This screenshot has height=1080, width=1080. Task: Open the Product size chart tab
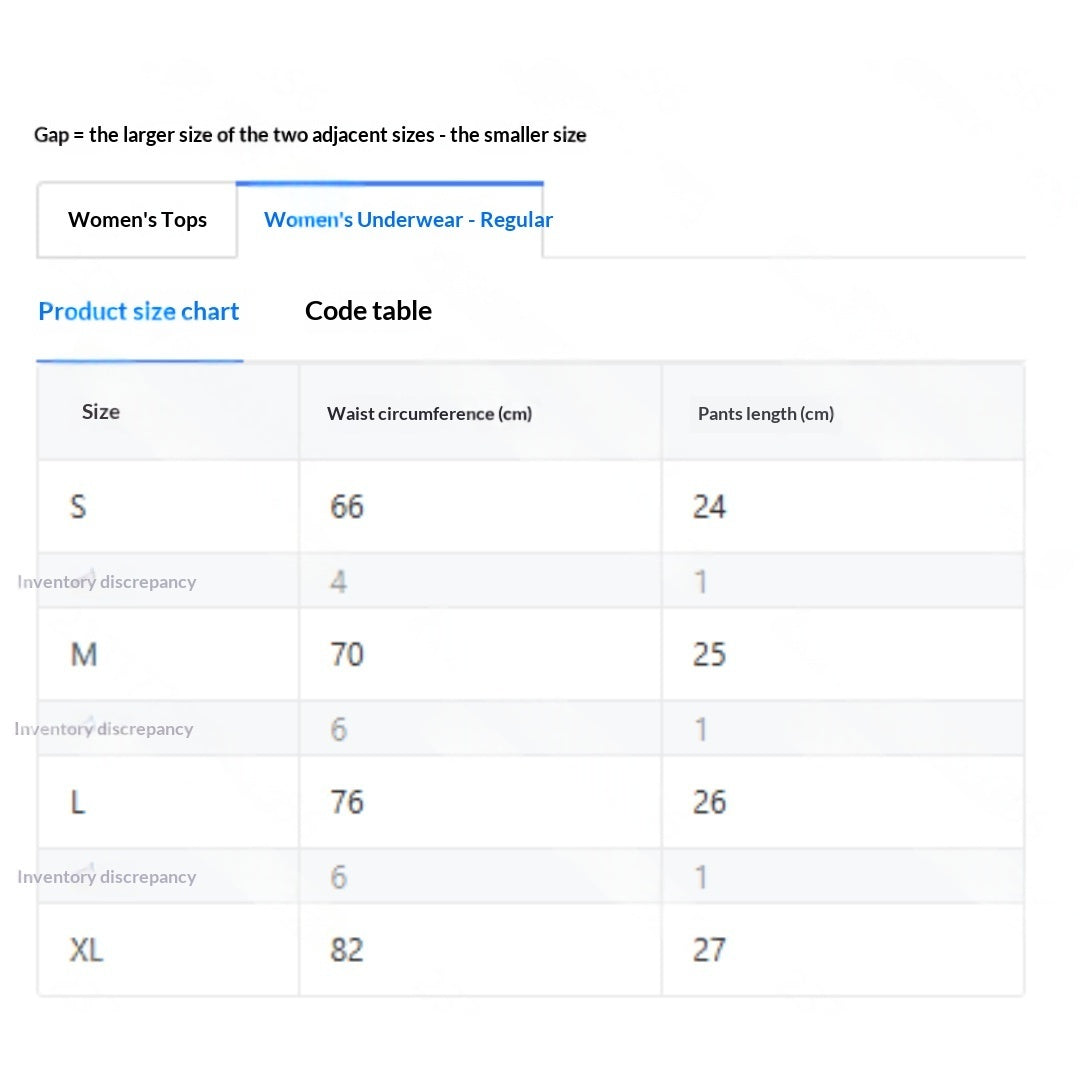tap(138, 311)
